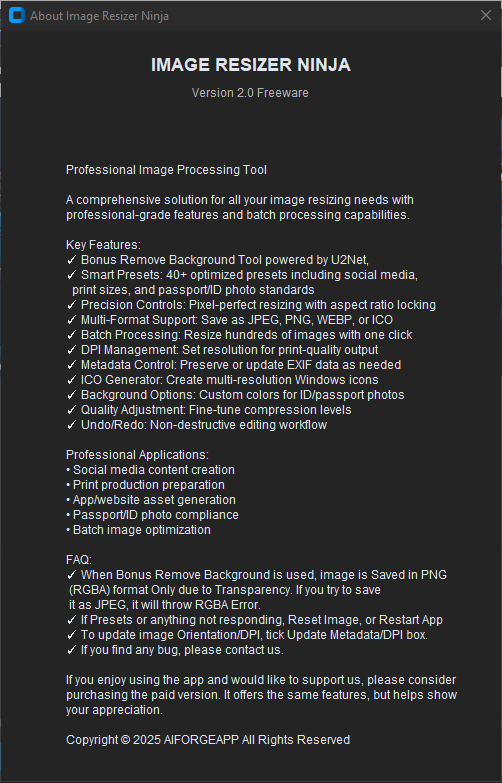Click the 'please contact us' FAQ line
Image resolution: width=502 pixels, height=783 pixels.
coord(175,650)
